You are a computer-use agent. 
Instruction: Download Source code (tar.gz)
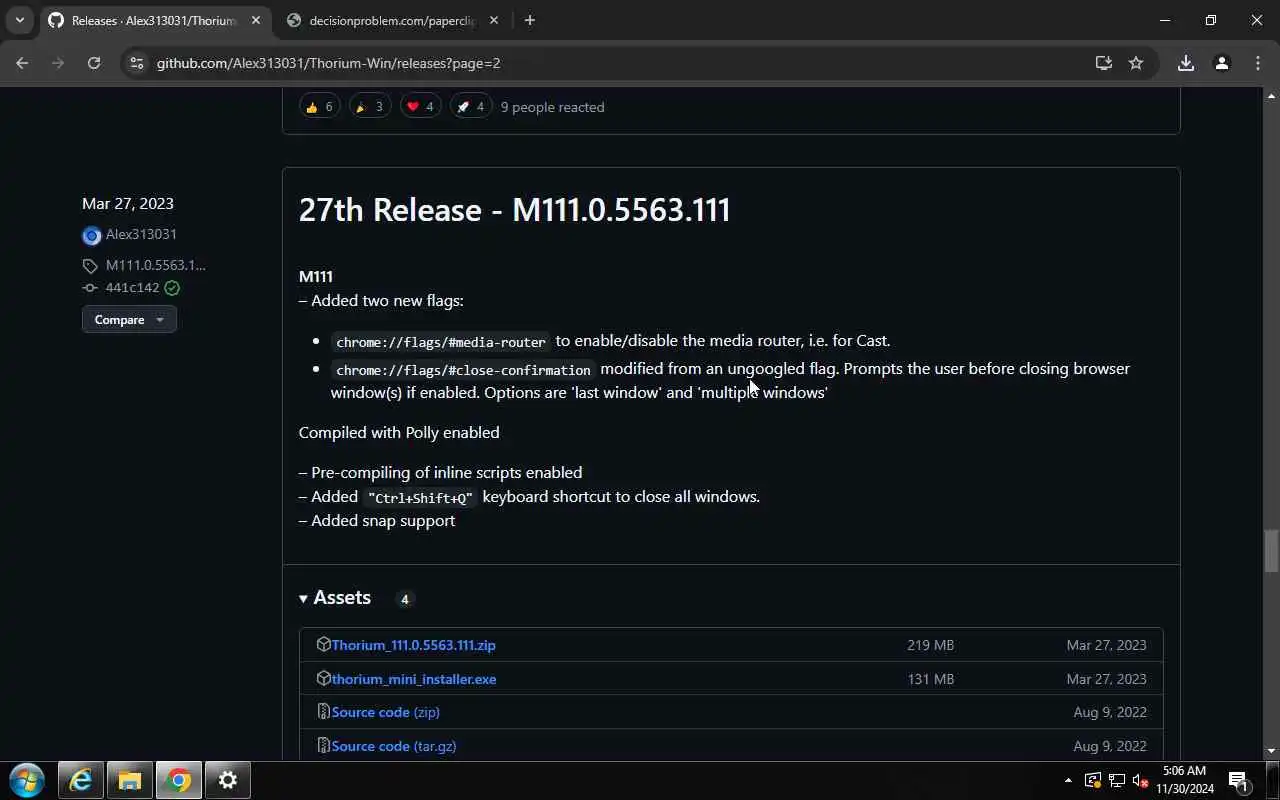(x=393, y=746)
